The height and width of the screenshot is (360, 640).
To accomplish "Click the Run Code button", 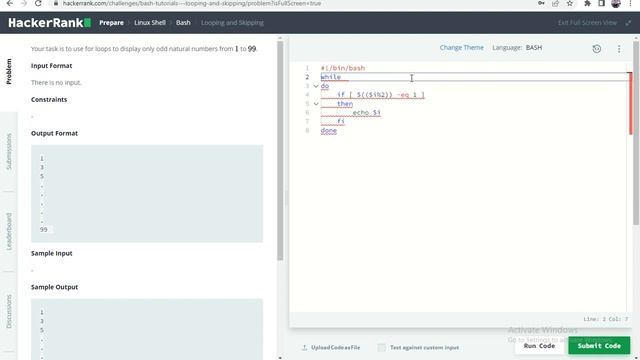I will (x=539, y=346).
